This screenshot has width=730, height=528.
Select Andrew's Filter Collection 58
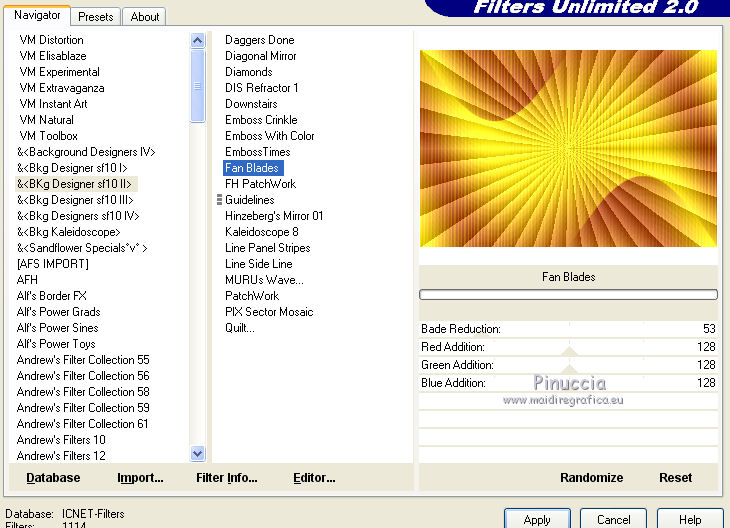(x=83, y=392)
